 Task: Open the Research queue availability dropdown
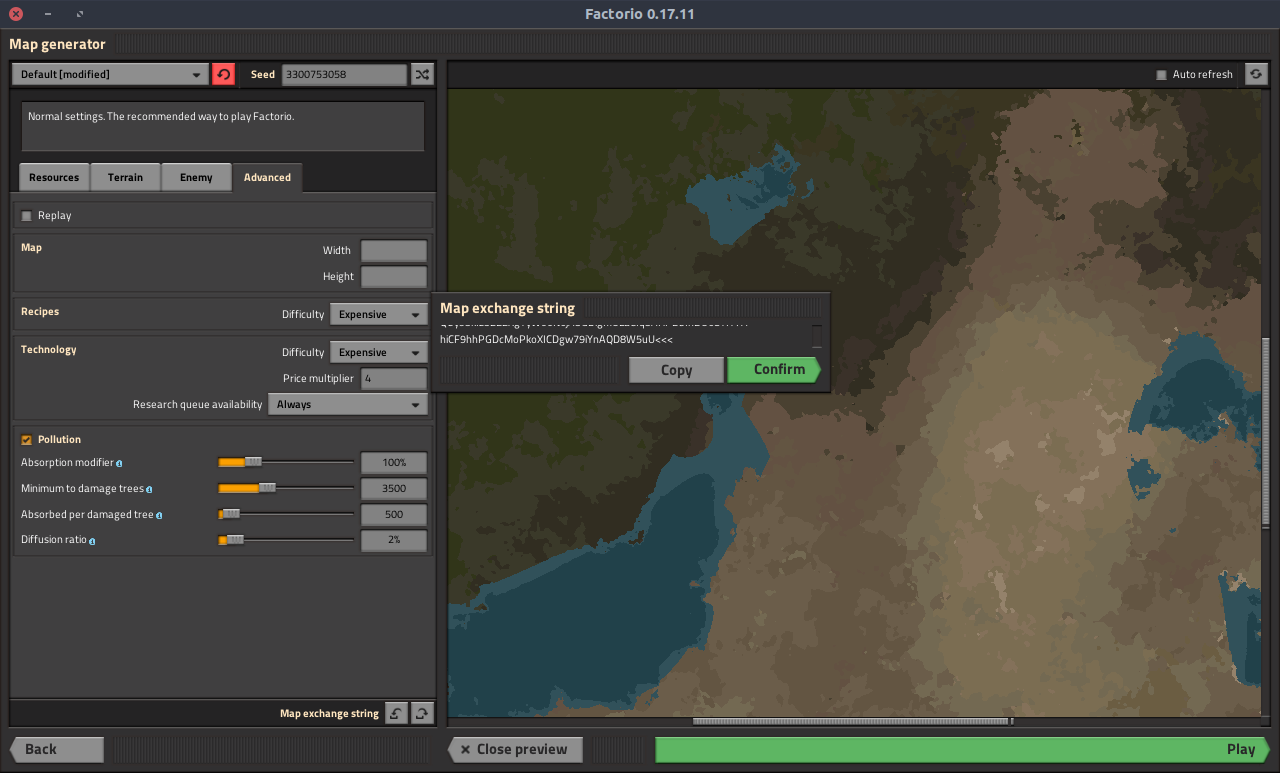click(347, 404)
